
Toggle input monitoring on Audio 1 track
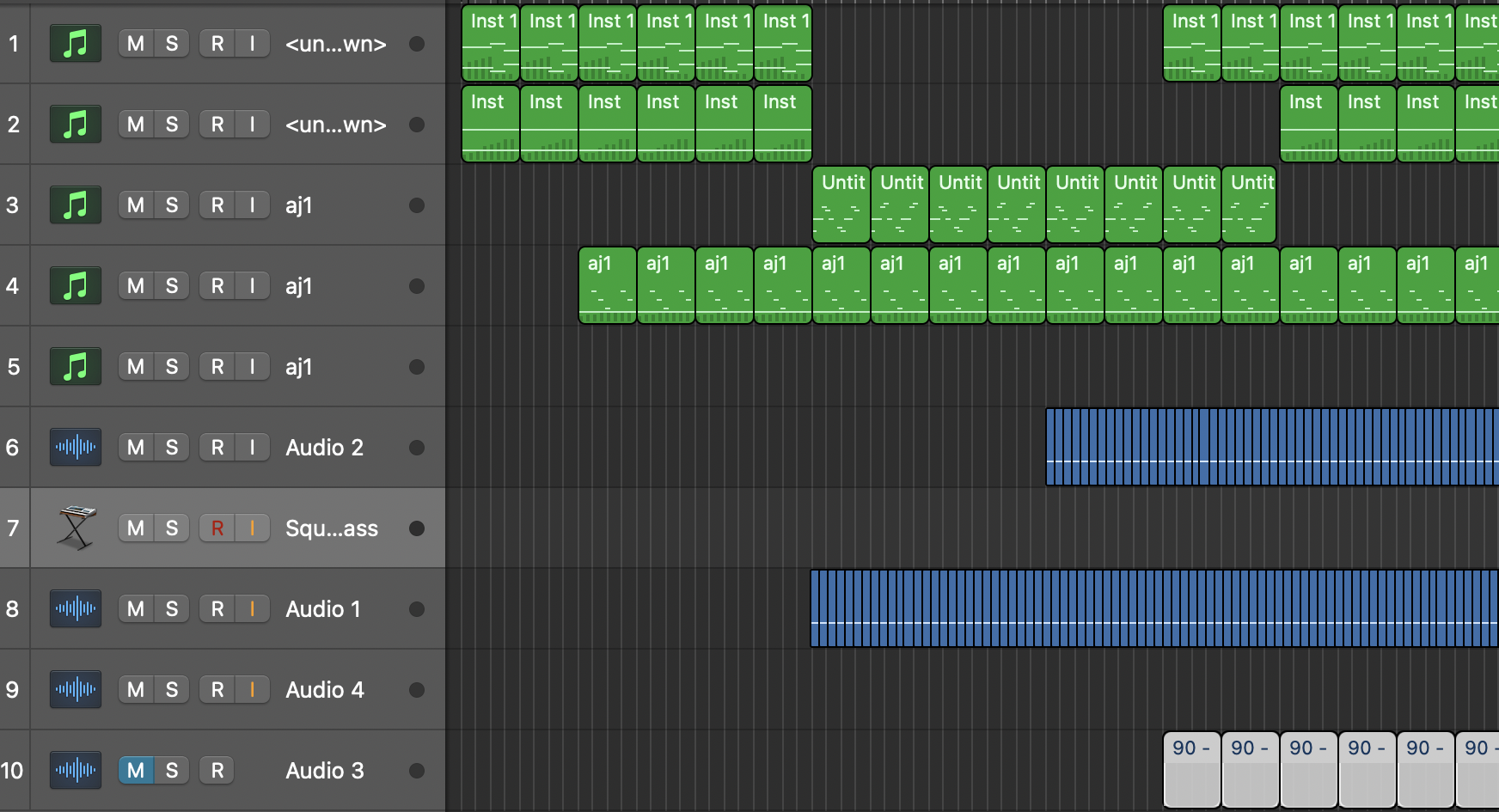pos(253,609)
